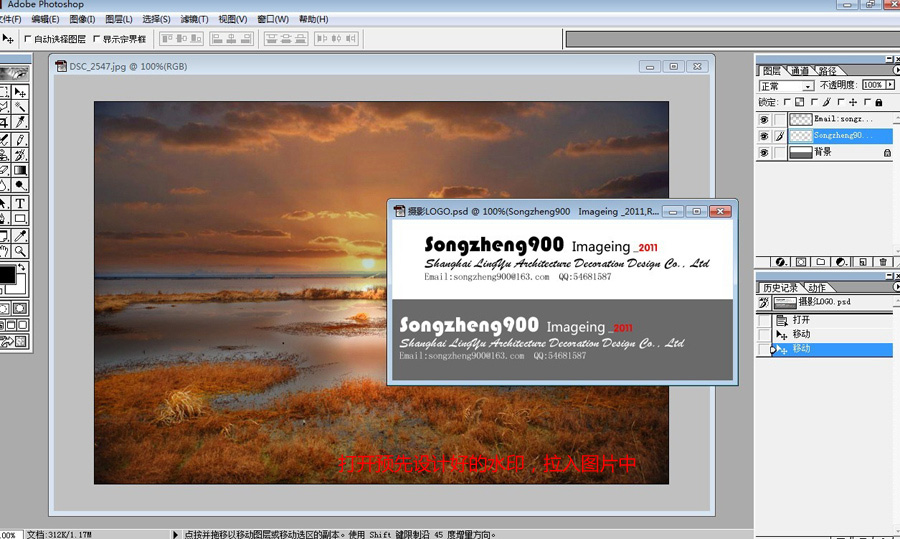
Task: Switch to 路径 tab
Action: 827,71
